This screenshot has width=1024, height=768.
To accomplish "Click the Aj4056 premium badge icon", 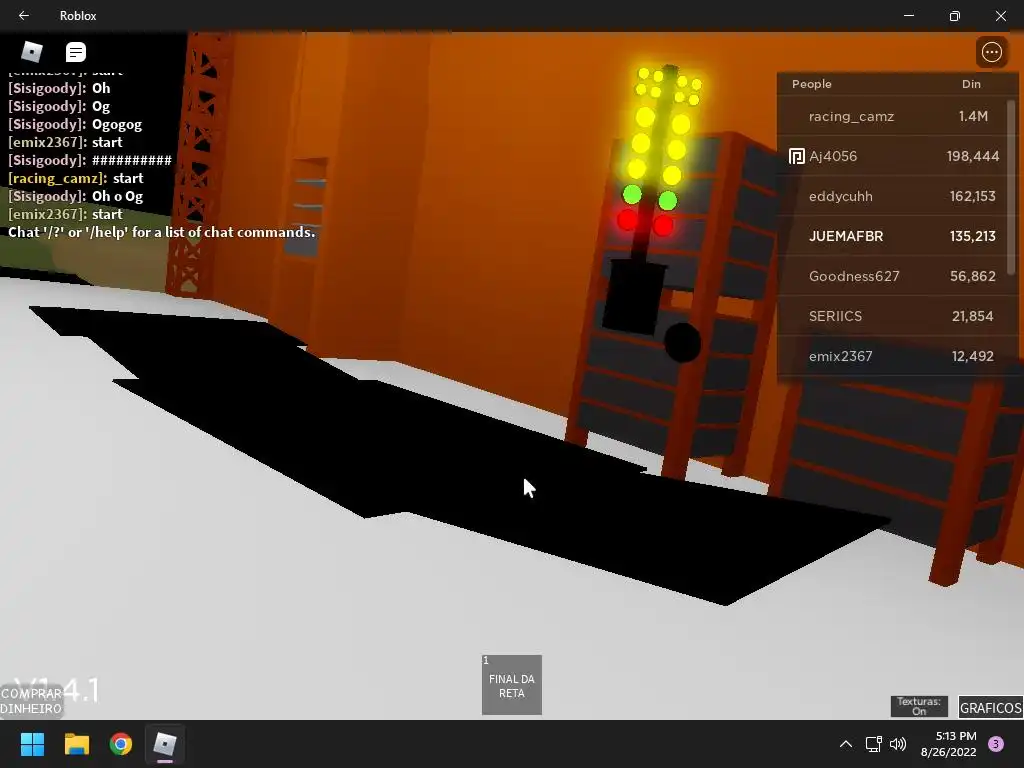I will click(796, 156).
